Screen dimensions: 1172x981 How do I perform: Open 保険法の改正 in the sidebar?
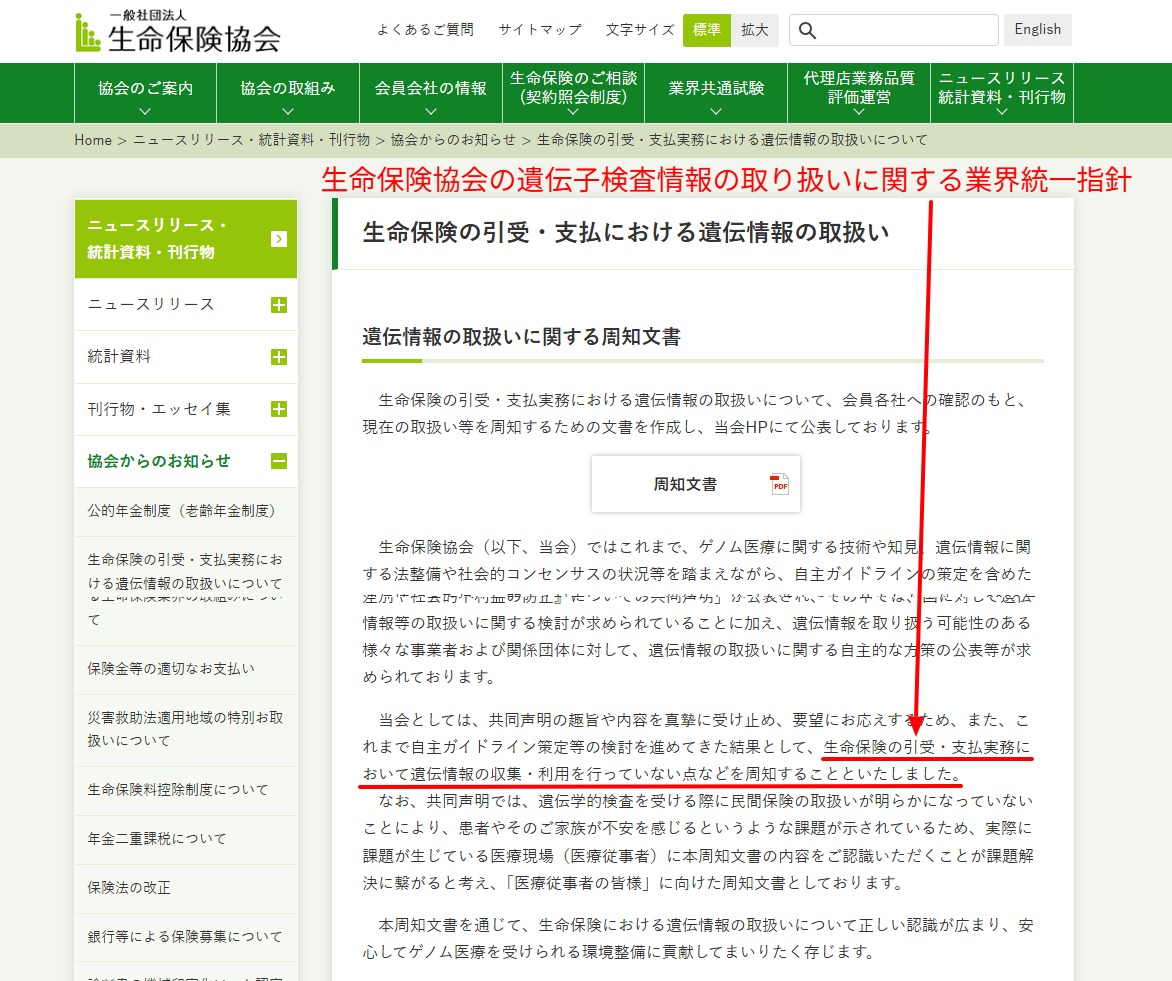pos(131,889)
